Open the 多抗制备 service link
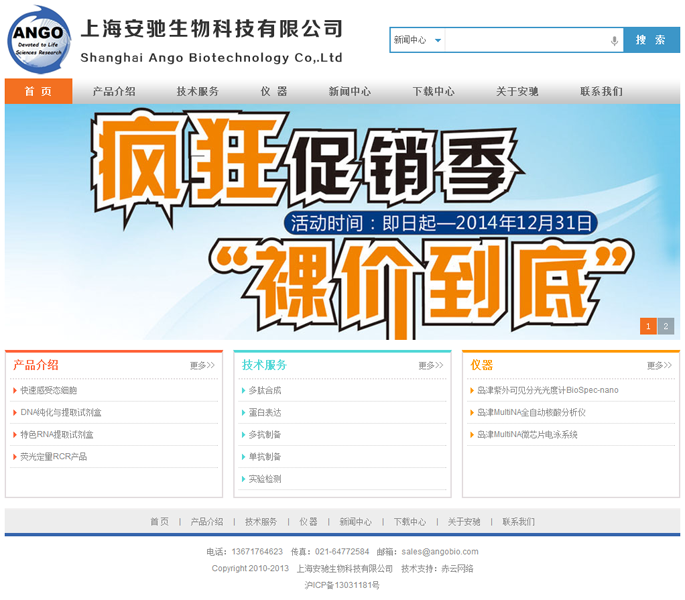Screen dimensions: 685x600 coord(265,435)
